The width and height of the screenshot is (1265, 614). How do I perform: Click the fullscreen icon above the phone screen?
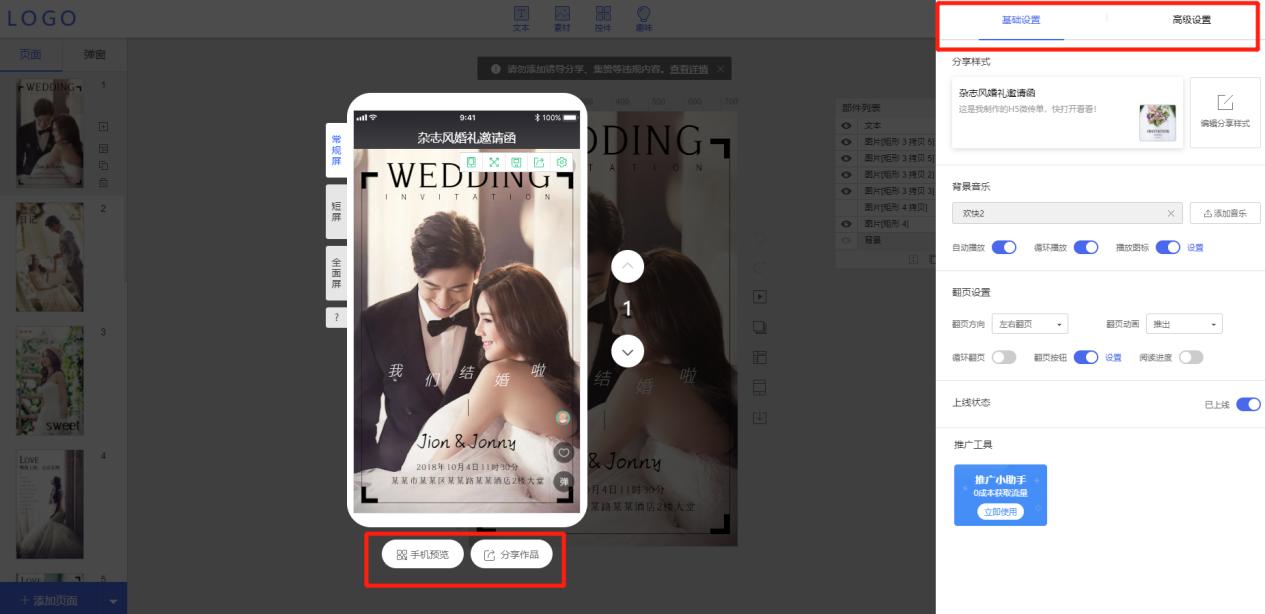(496, 162)
